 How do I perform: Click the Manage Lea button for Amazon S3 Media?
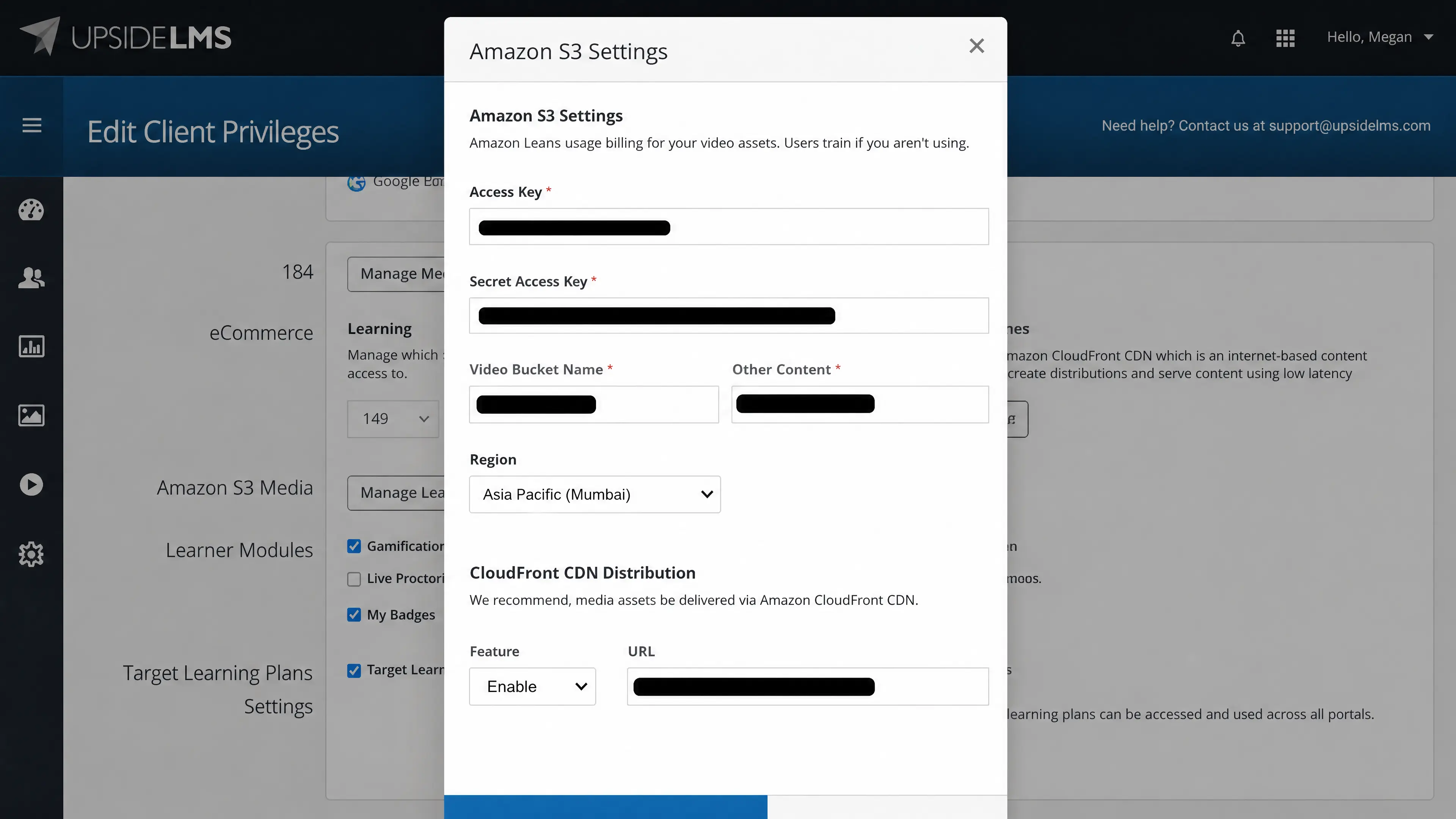pyautogui.click(x=395, y=493)
